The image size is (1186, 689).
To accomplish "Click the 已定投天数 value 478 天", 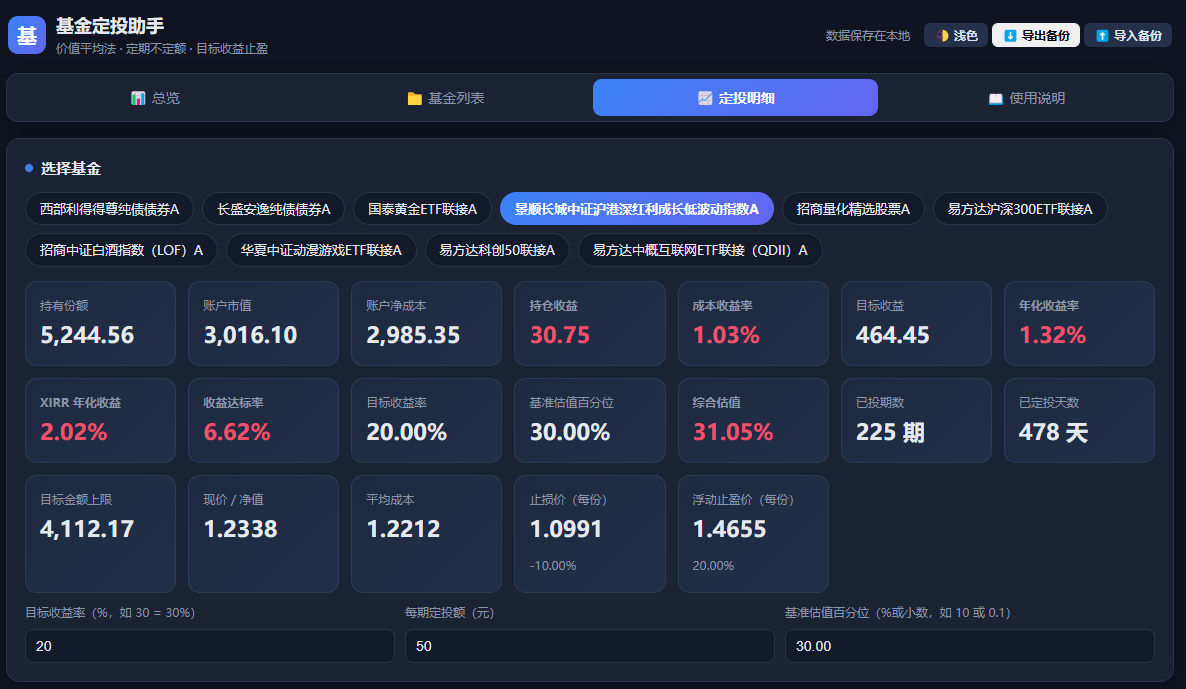I will click(x=1054, y=432).
